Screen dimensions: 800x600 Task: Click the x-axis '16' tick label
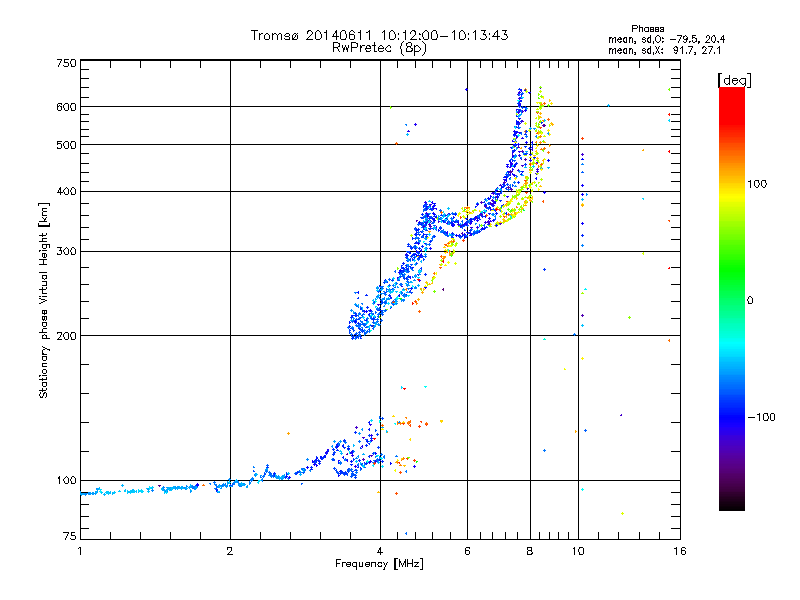[x=680, y=551]
